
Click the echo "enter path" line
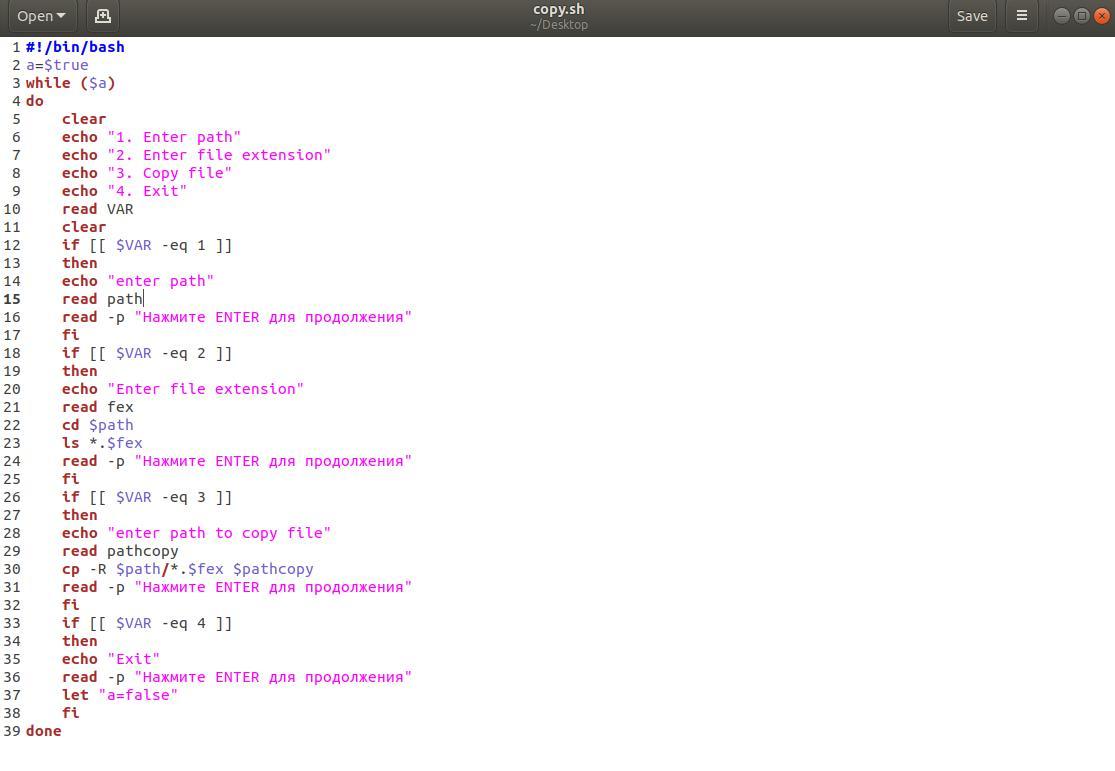coord(138,282)
